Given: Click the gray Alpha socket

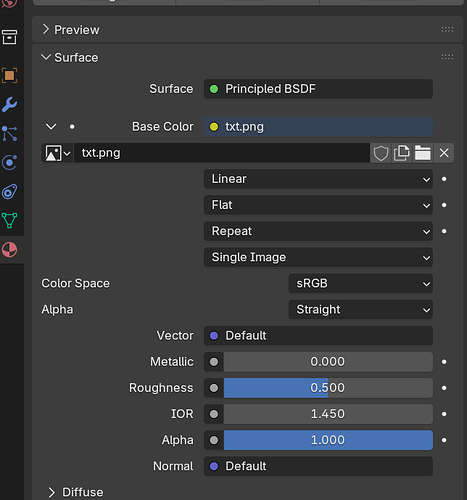Looking at the screenshot, I should coord(214,440).
